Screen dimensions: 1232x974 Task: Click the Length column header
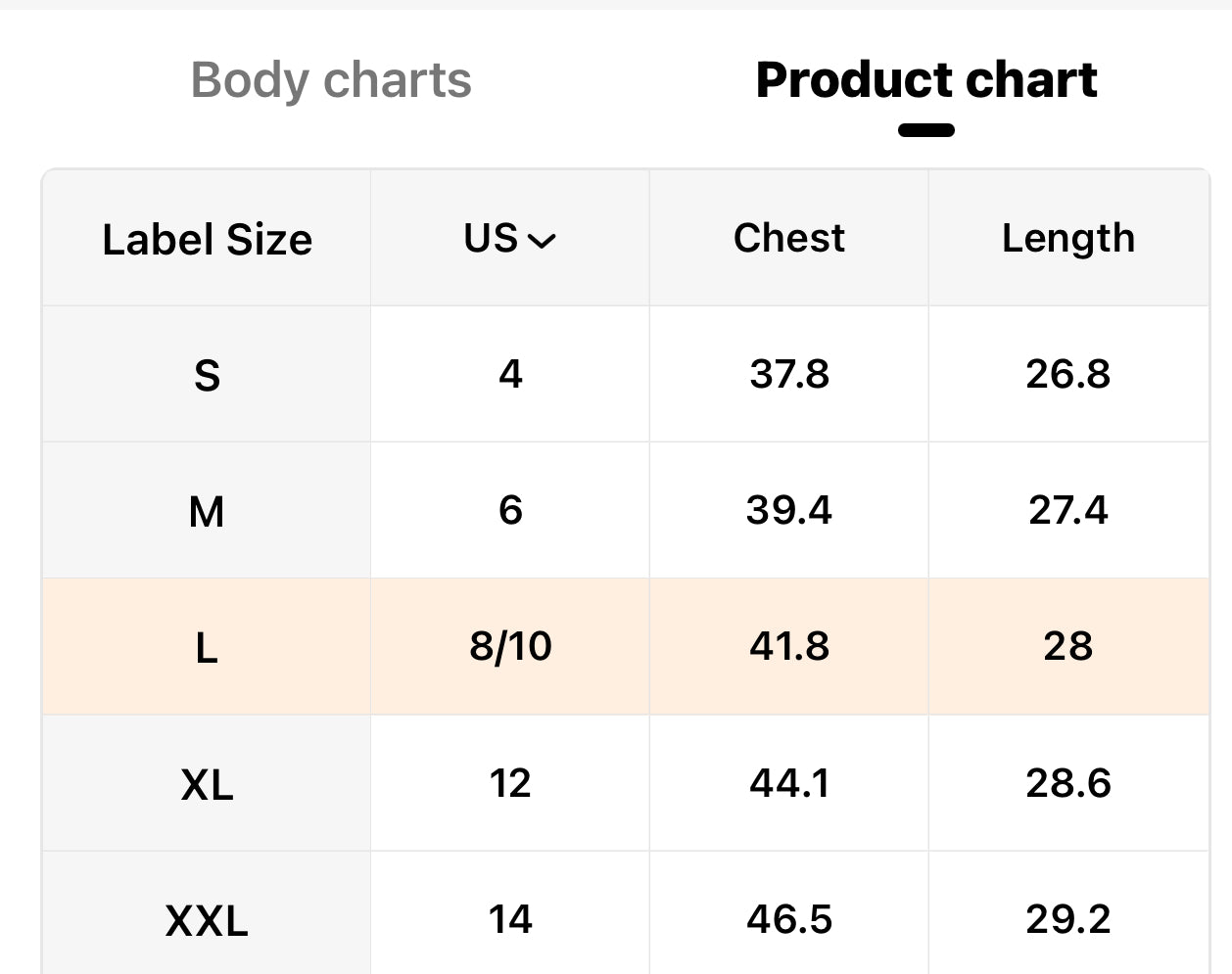[1067, 238]
